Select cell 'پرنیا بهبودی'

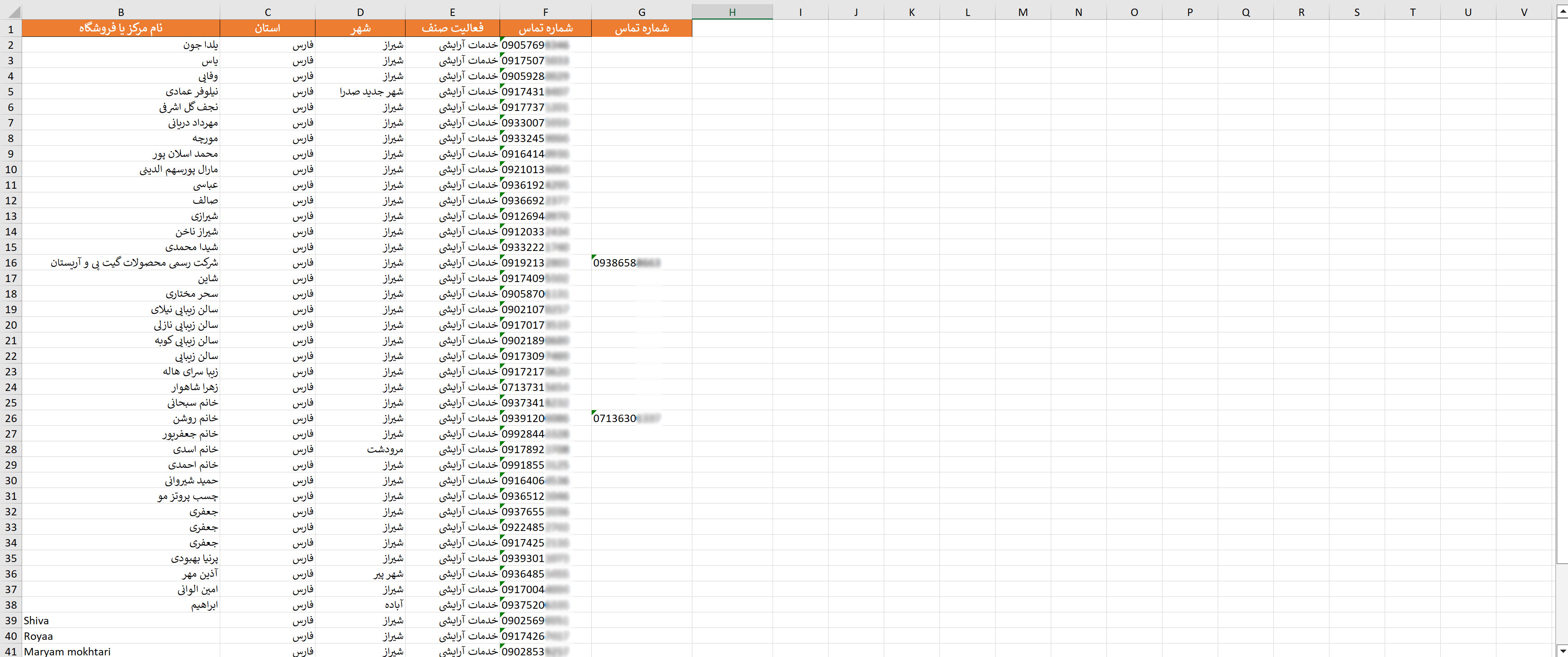tap(121, 558)
